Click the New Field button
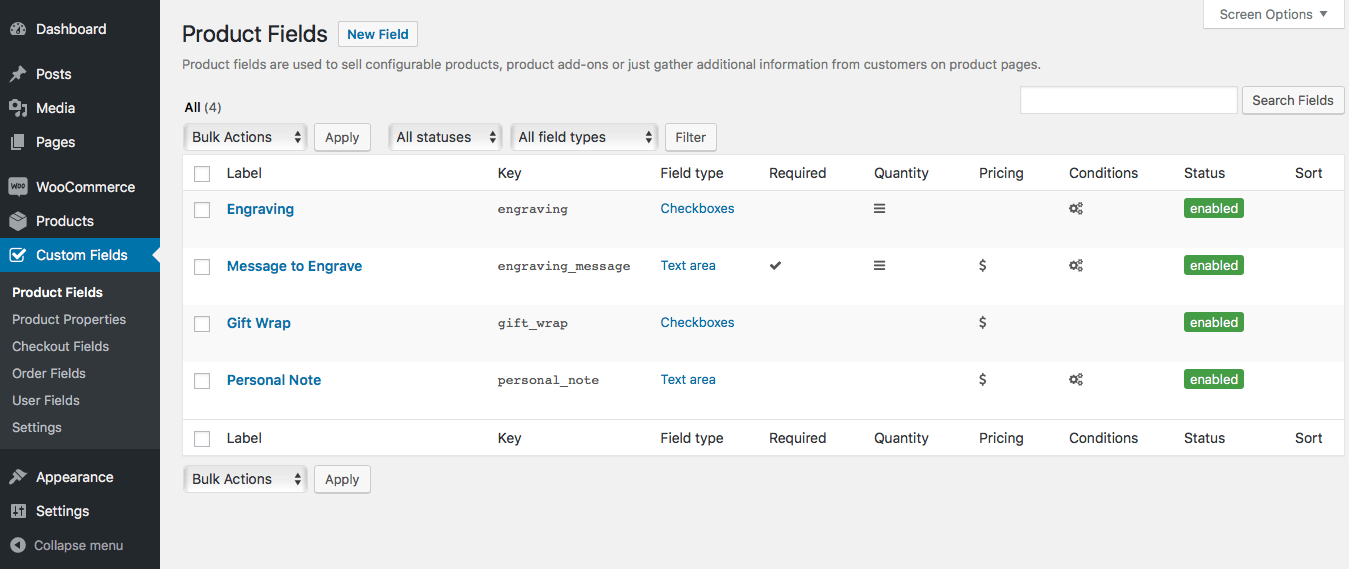Viewport: 1349px width, 569px height. [x=378, y=34]
